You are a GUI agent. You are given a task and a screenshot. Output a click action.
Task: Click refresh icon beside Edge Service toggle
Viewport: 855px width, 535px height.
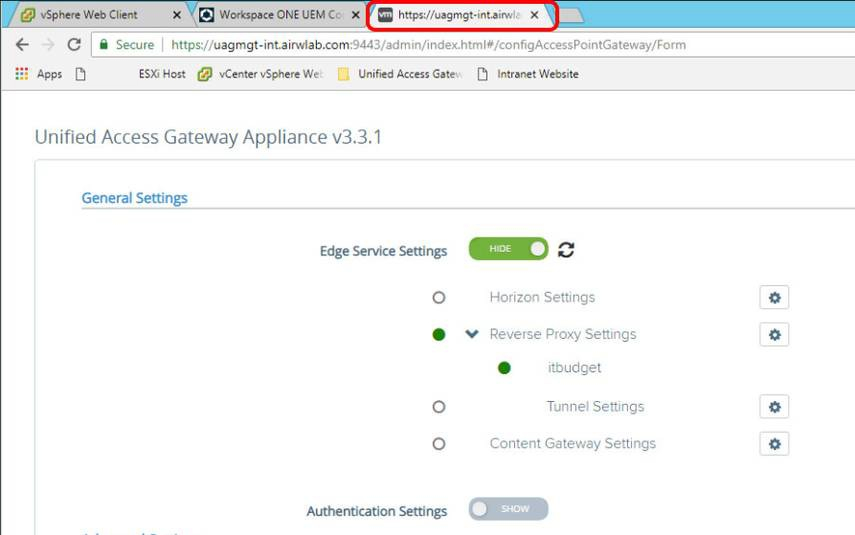click(566, 250)
